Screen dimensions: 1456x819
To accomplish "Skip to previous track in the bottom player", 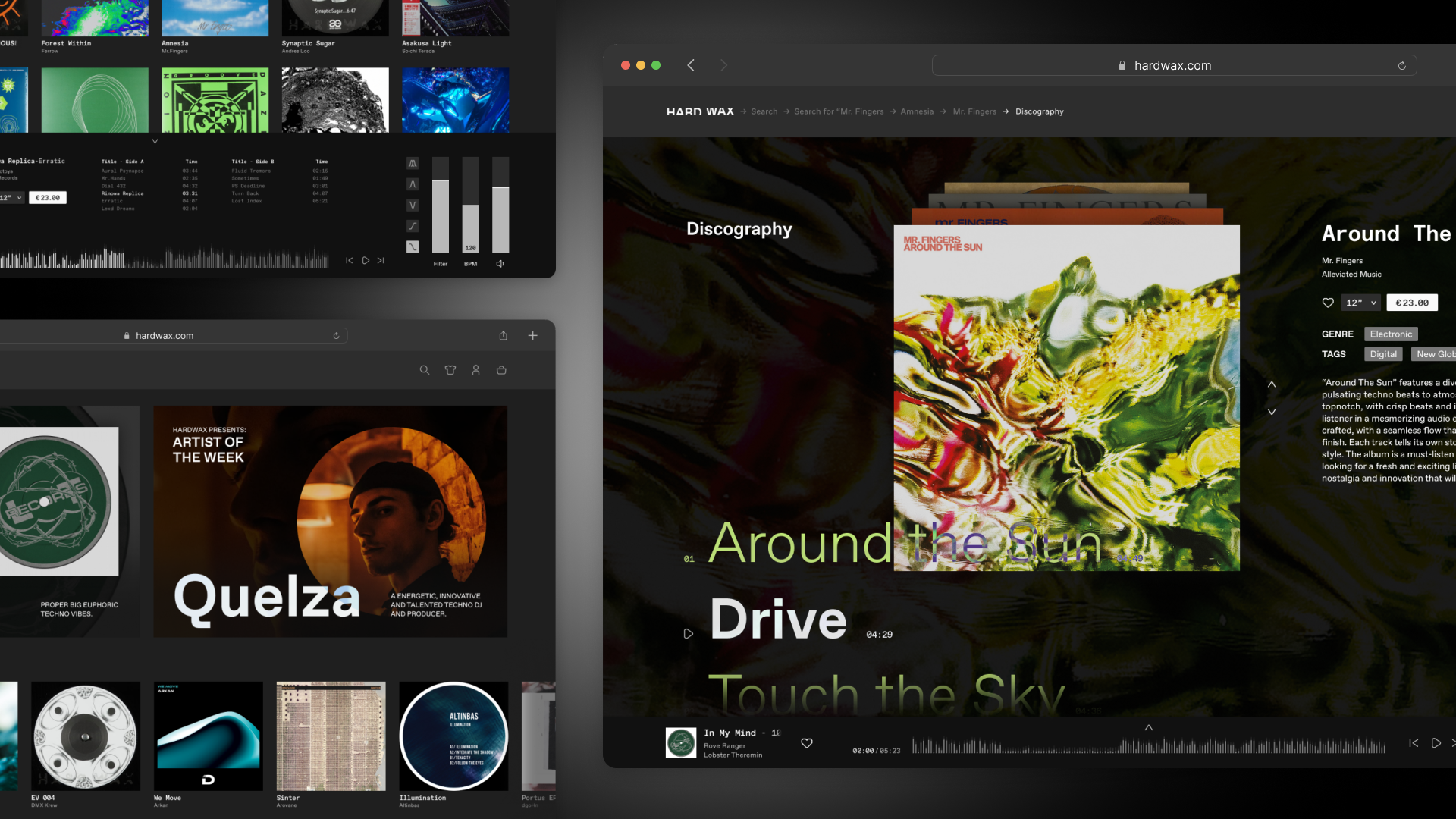I will [x=1414, y=743].
